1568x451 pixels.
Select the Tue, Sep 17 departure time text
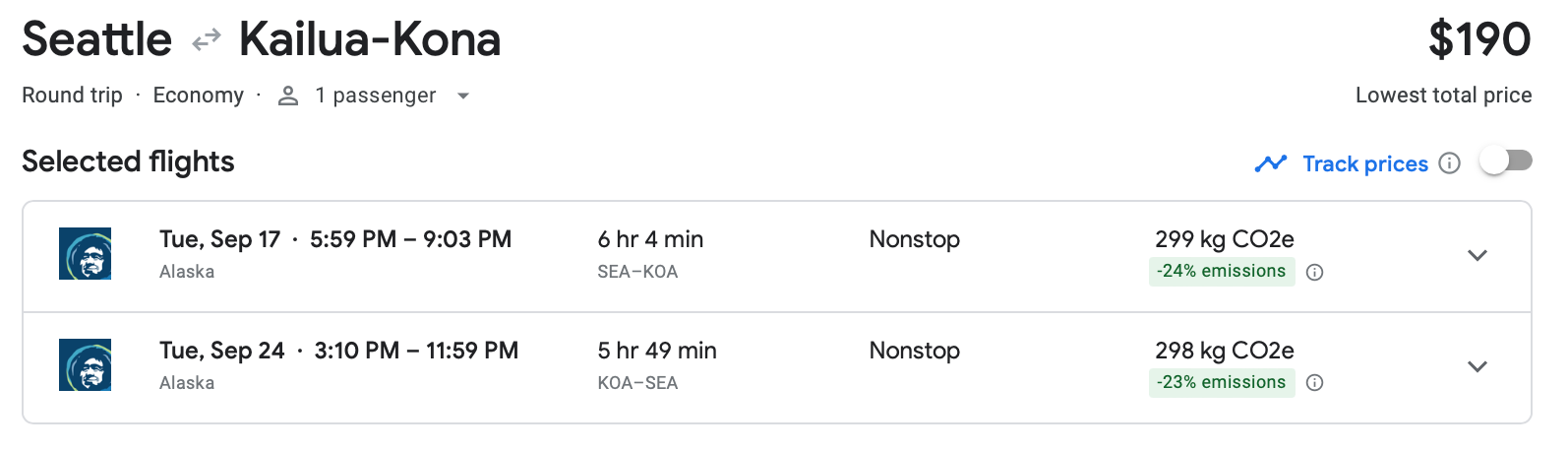click(x=335, y=239)
